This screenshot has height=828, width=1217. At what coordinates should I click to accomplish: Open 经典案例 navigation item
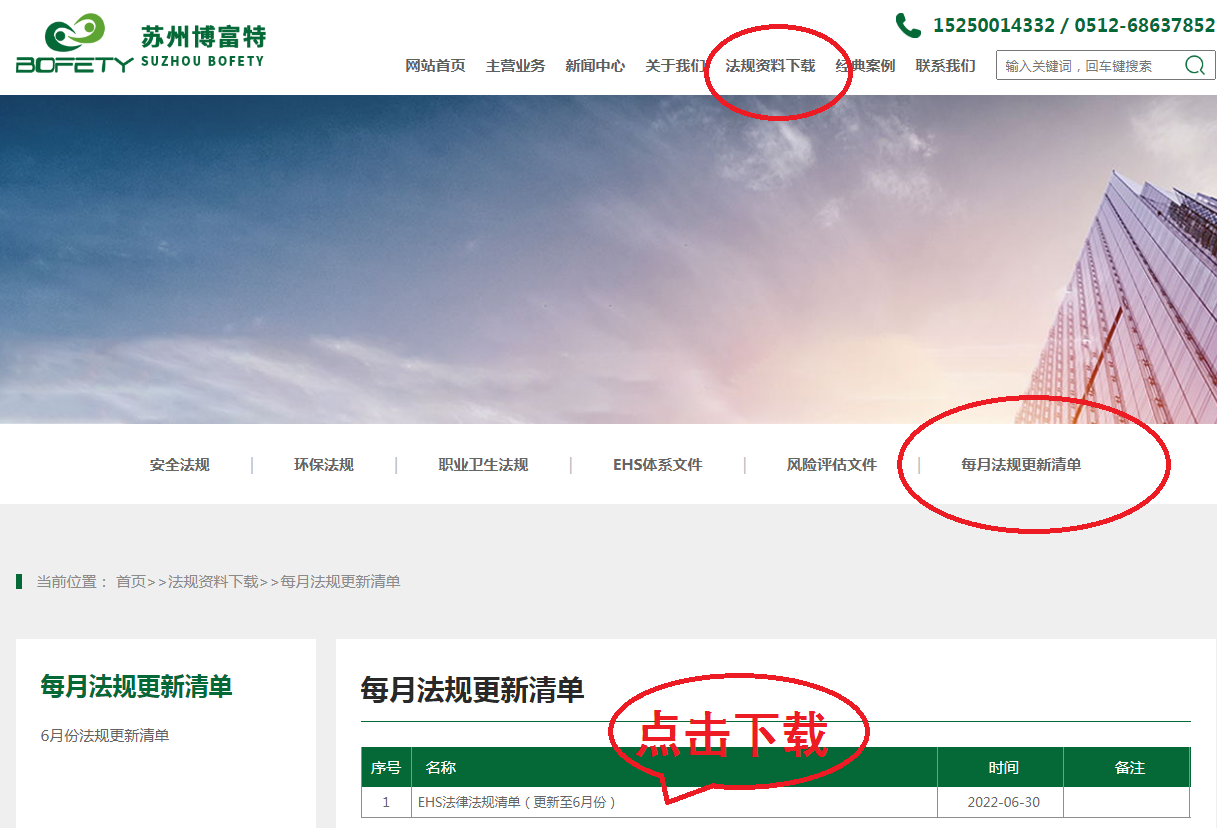(865, 66)
